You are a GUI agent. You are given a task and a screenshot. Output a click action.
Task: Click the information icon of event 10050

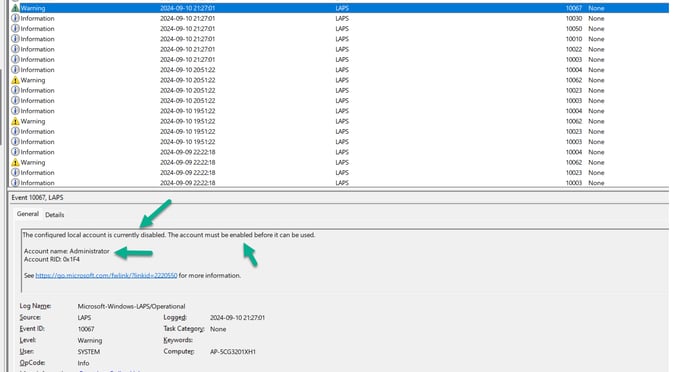(15, 29)
